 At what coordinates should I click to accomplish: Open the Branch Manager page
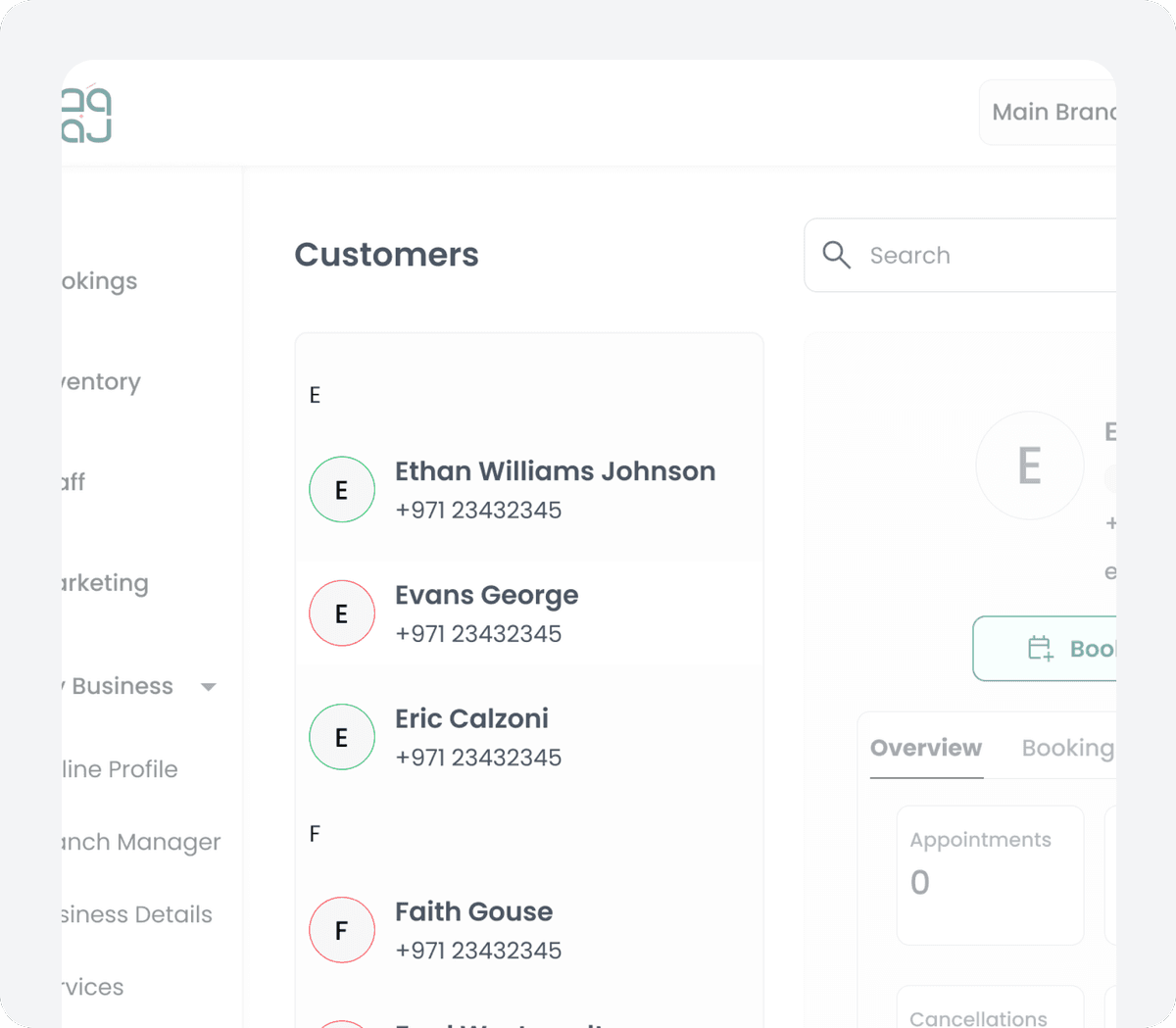tap(140, 842)
